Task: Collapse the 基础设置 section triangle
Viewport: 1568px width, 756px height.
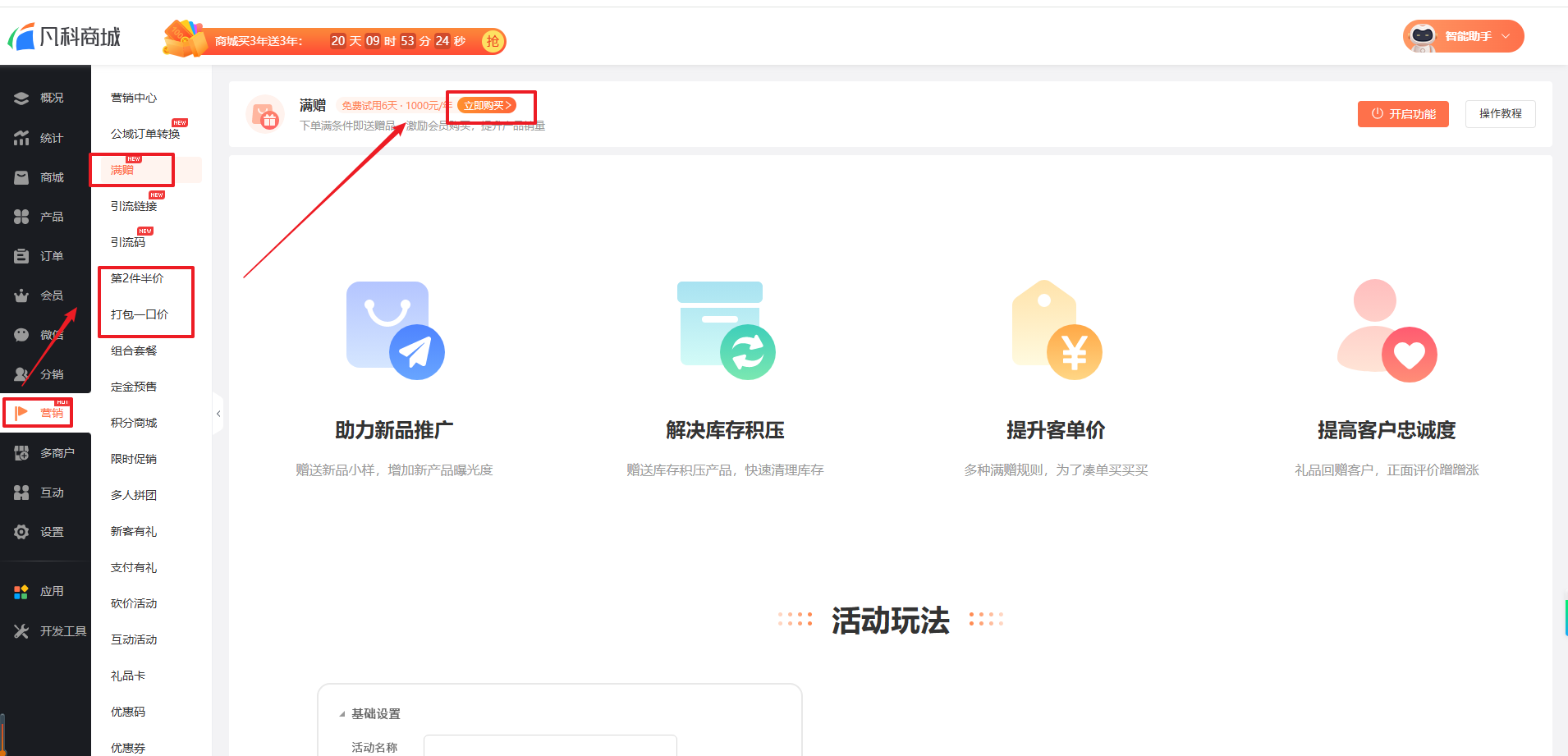Action: (x=342, y=714)
